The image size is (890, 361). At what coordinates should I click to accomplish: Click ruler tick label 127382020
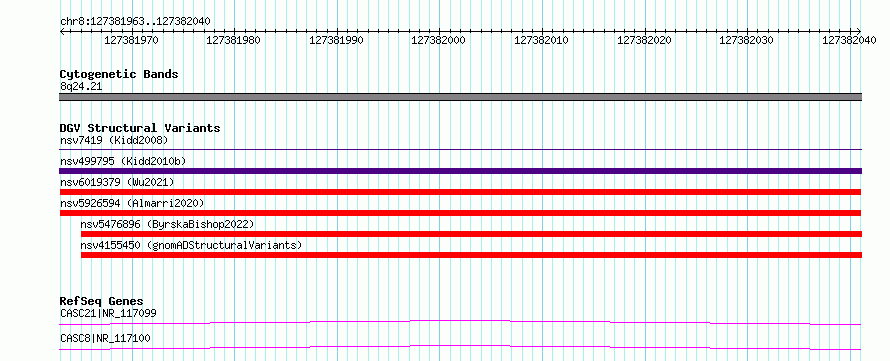pos(644,40)
